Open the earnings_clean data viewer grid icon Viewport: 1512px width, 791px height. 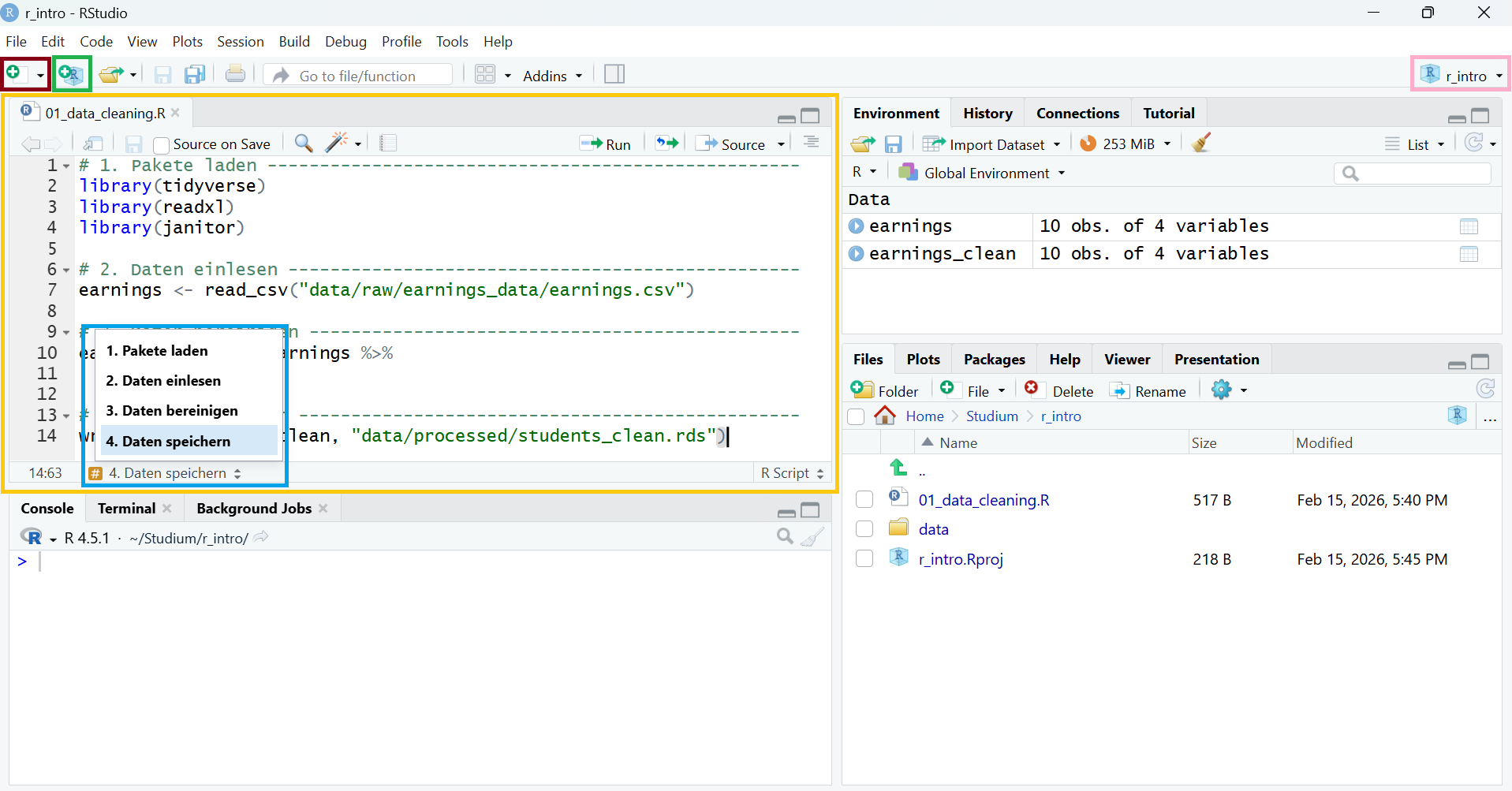1469,254
